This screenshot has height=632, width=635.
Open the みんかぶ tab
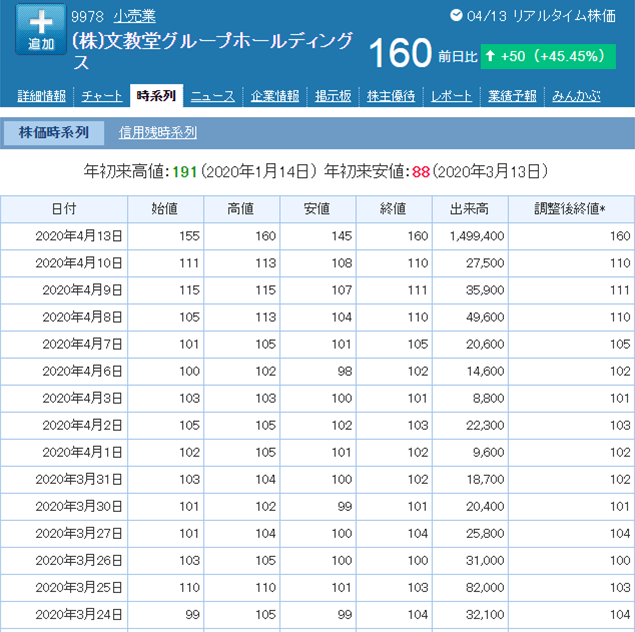click(x=576, y=96)
